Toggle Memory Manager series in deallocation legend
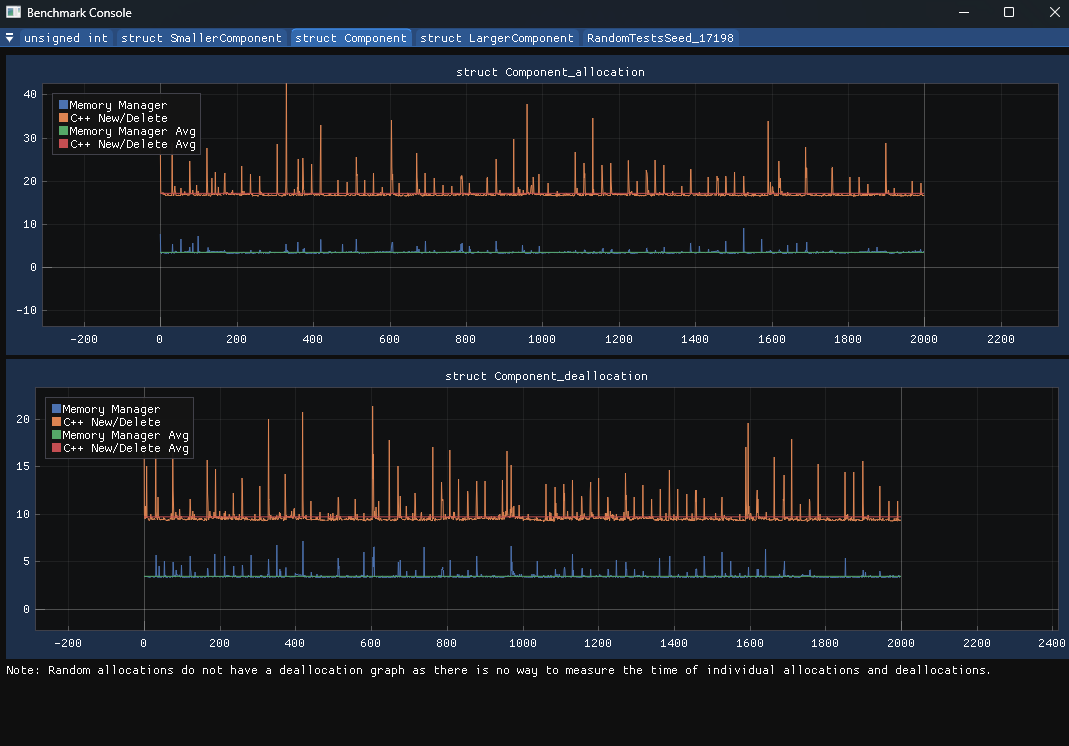1069x746 pixels. (111, 409)
